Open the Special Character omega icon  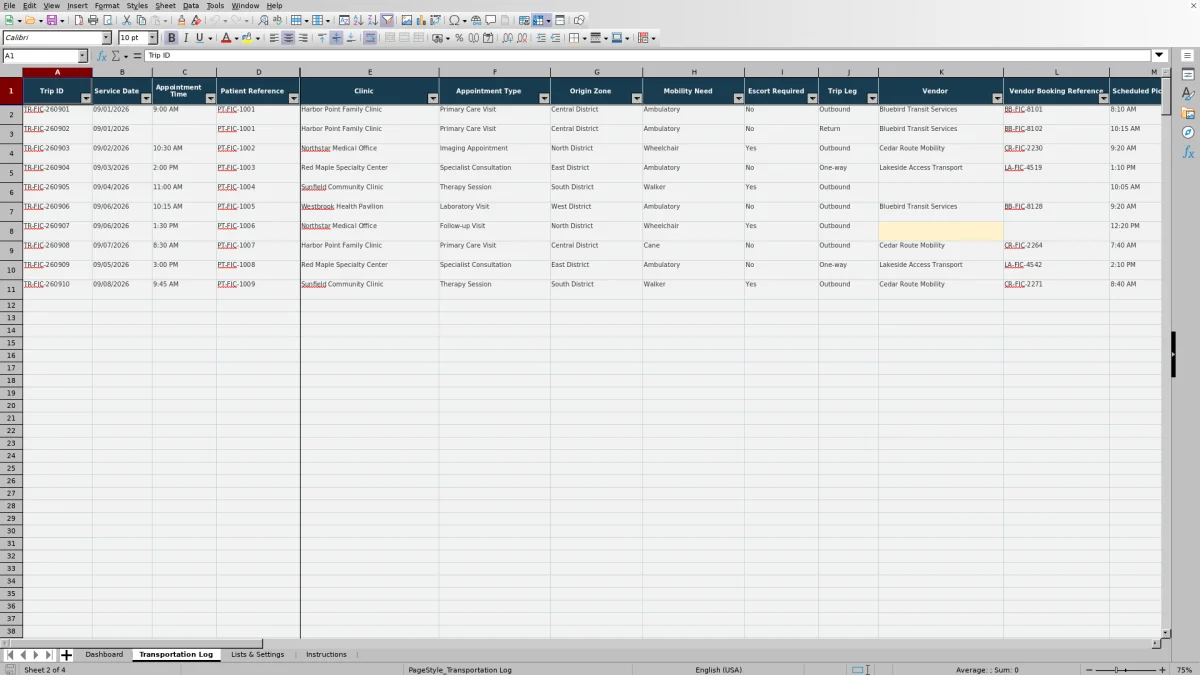[455, 20]
